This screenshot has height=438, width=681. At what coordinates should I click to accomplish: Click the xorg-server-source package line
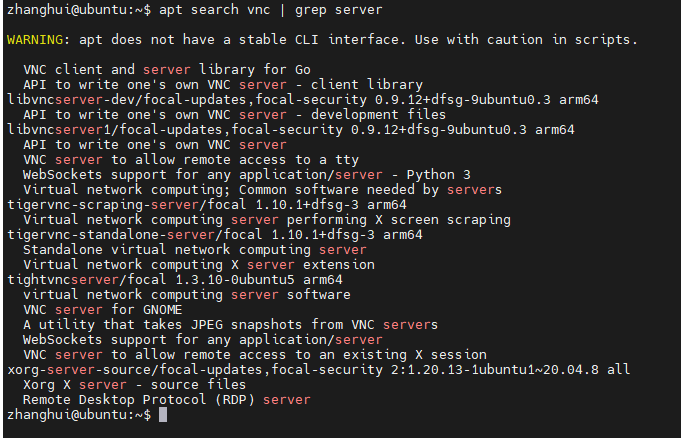318,370
